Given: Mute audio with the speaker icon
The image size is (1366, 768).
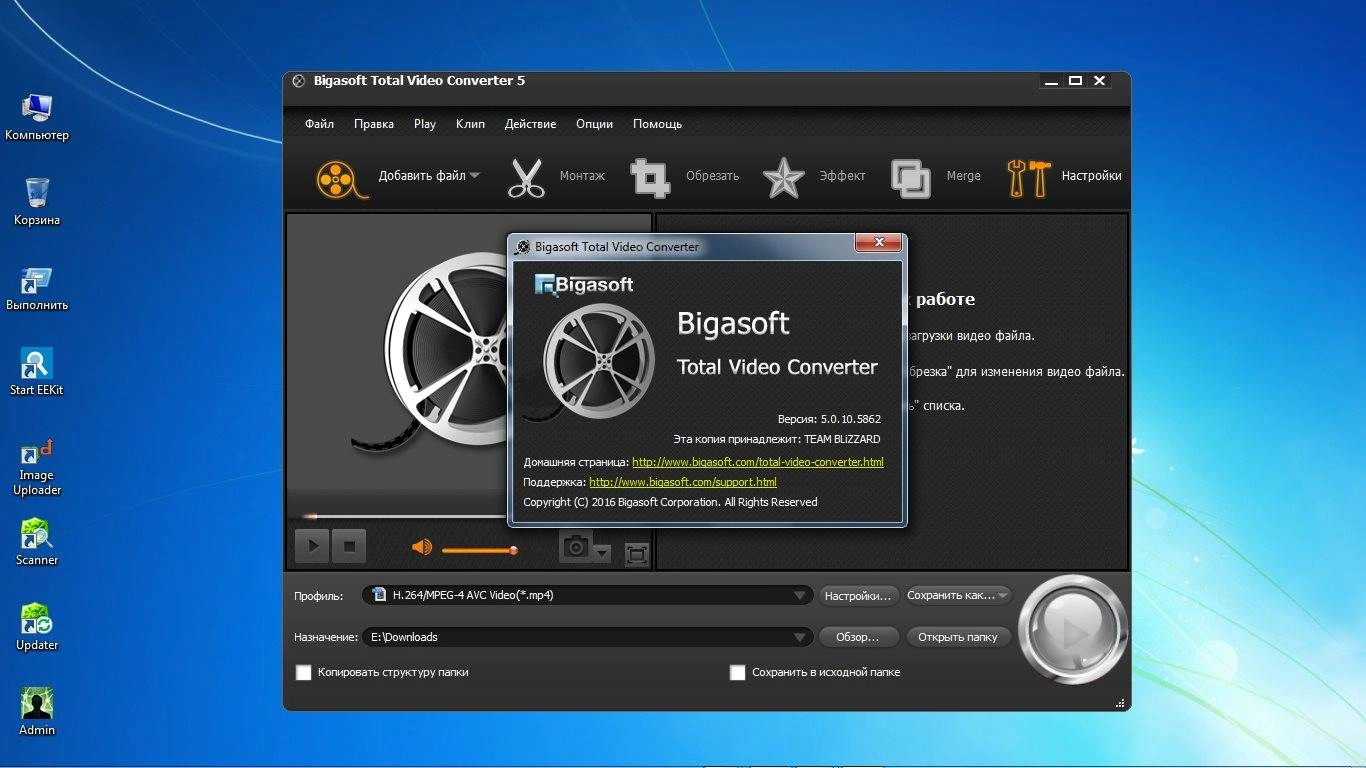Looking at the screenshot, I should click(x=422, y=547).
